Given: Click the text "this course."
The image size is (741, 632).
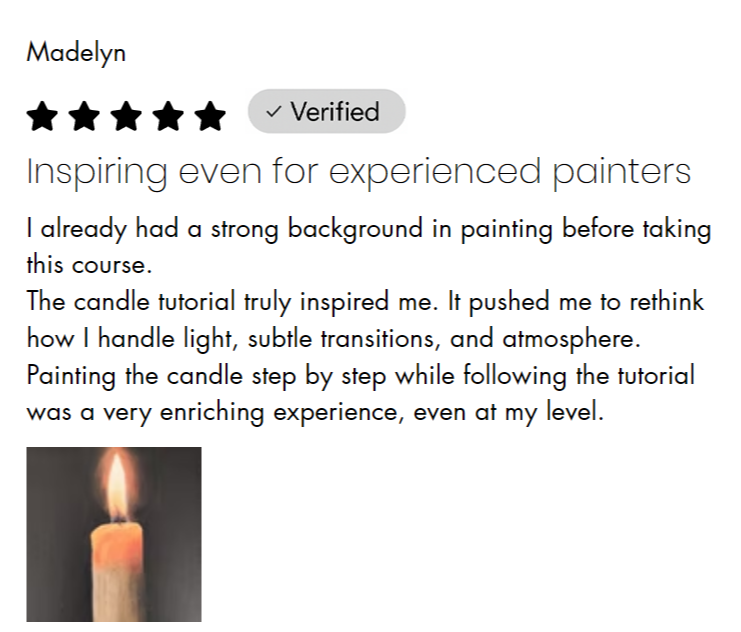Looking at the screenshot, I should point(89,265).
